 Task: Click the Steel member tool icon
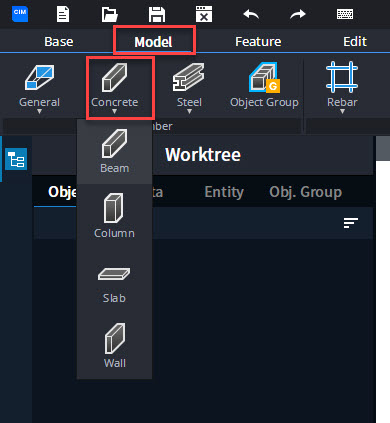pos(189,78)
